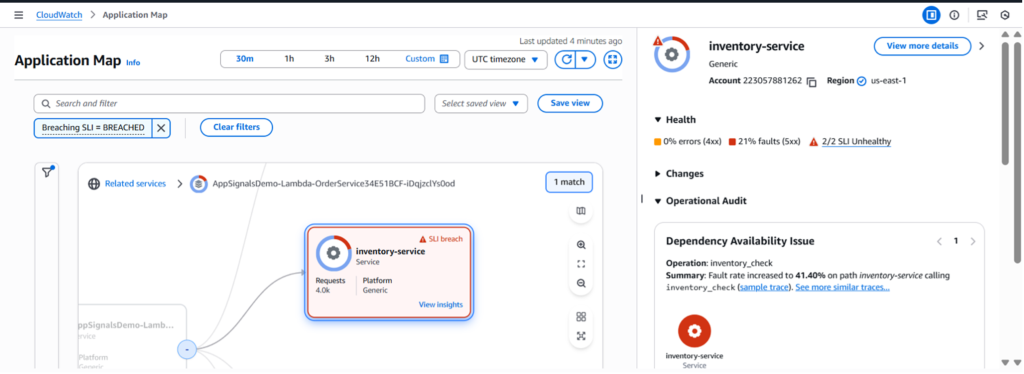Click the CloudWatch breadcrumb link
Screen dimensions: 1024x374
click(x=59, y=15)
